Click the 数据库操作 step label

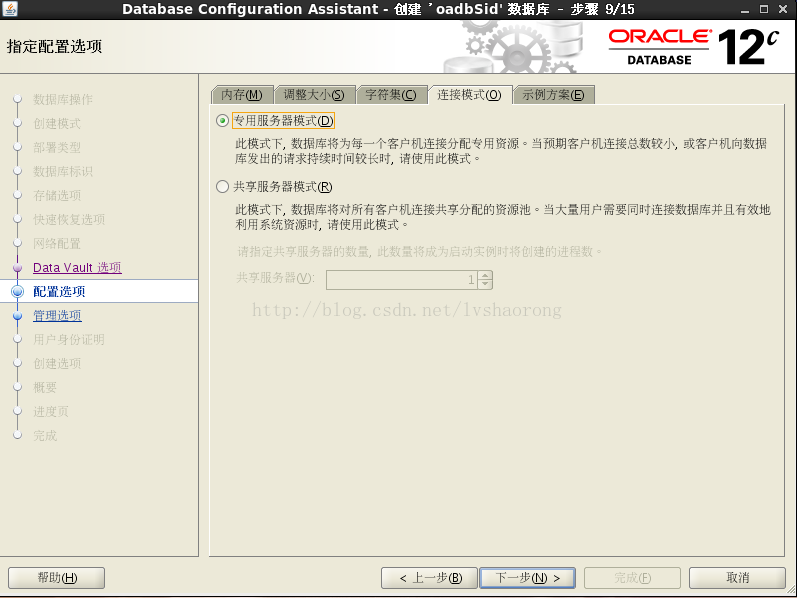pyautogui.click(x=63, y=99)
